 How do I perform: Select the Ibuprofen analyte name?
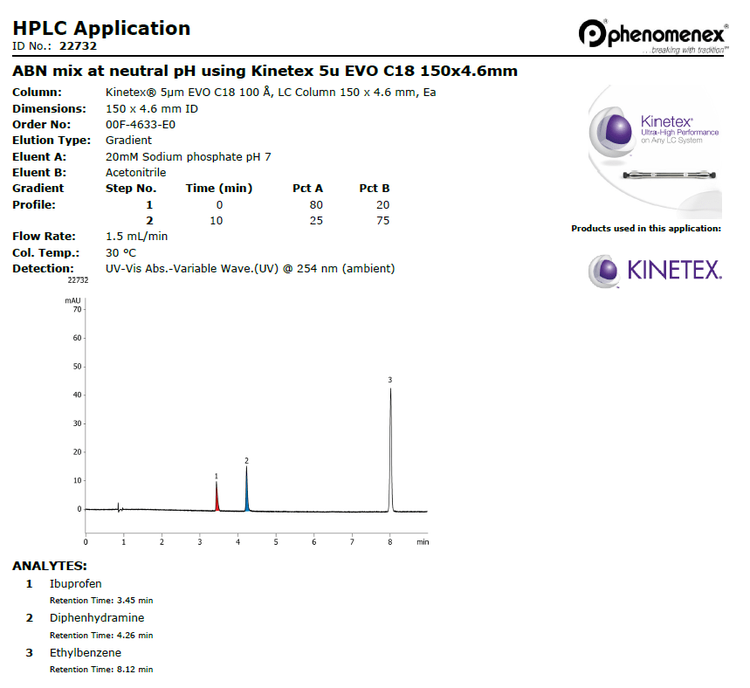(x=76, y=584)
